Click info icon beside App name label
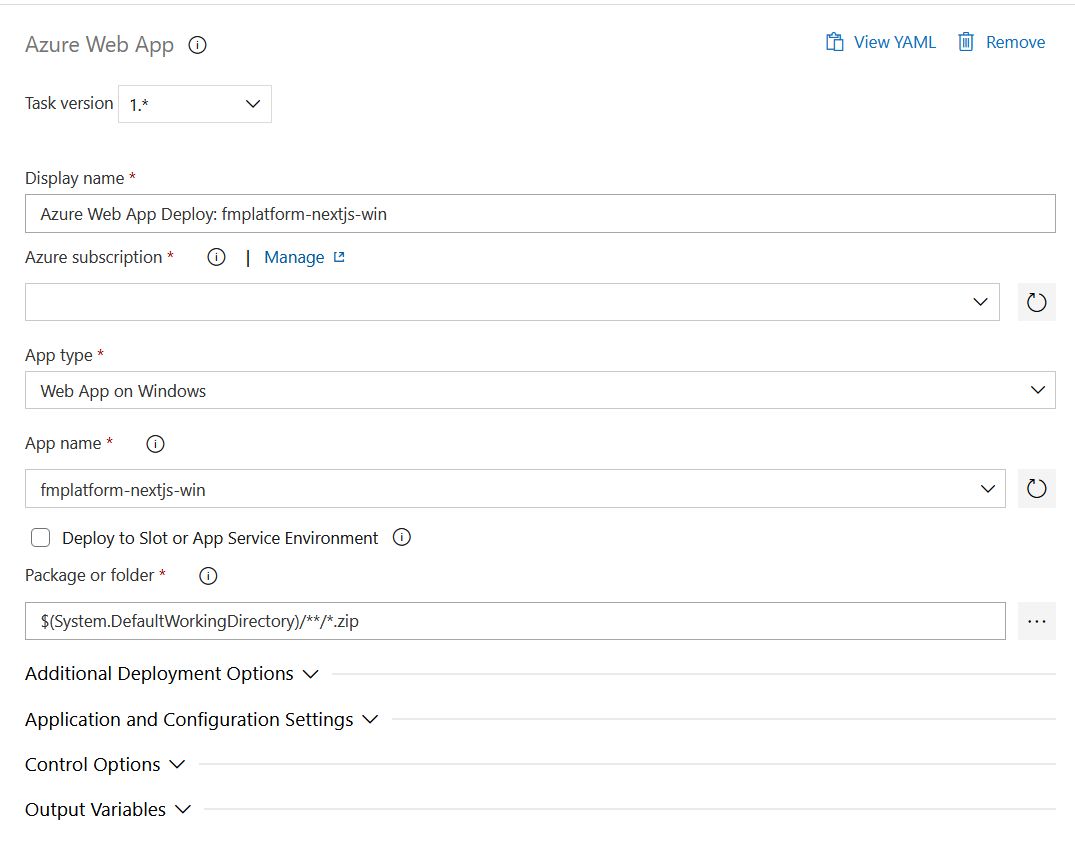Image resolution: width=1075 pixels, height=865 pixels. [155, 443]
